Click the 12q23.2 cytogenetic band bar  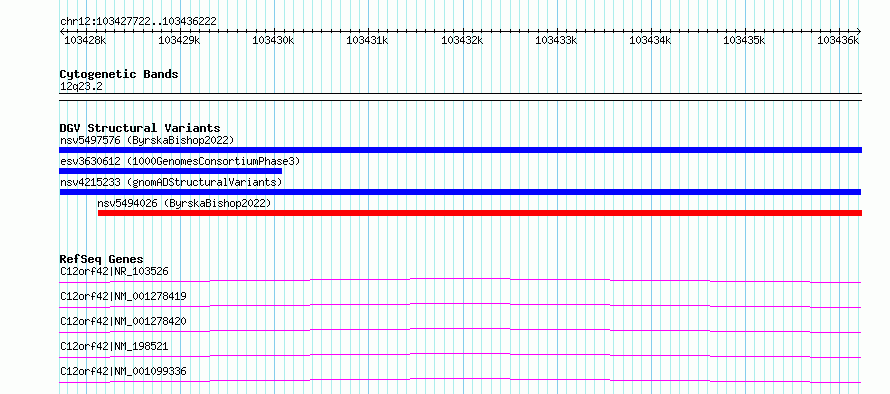(x=460, y=97)
